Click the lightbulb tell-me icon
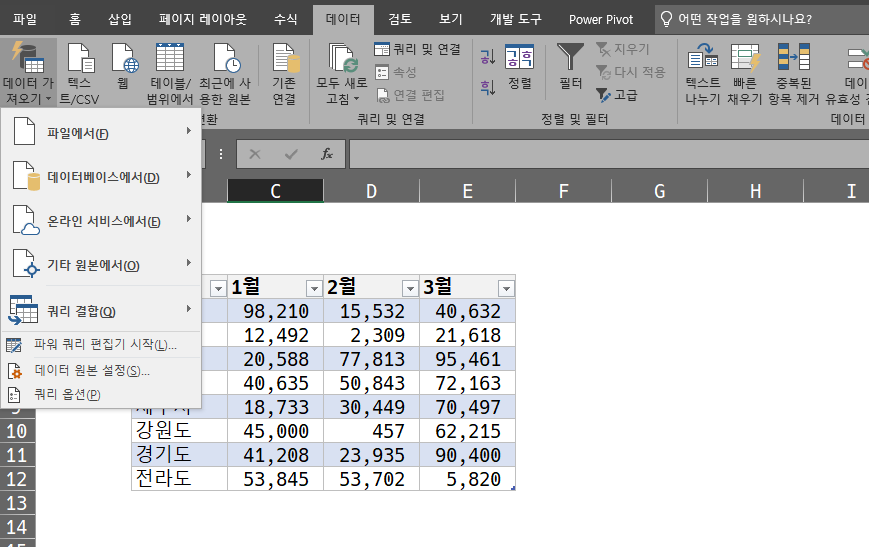The height and width of the screenshot is (547, 869). 666,19
